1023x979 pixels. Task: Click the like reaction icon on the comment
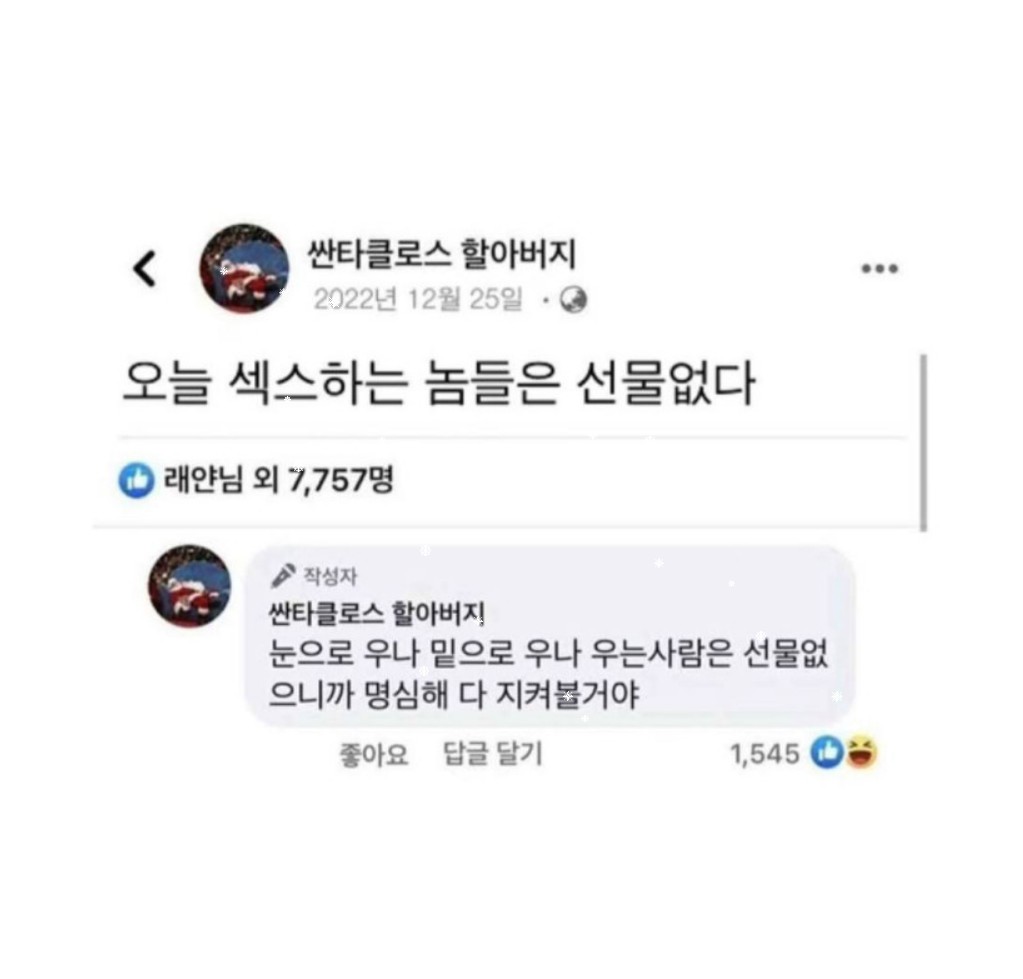click(827, 752)
